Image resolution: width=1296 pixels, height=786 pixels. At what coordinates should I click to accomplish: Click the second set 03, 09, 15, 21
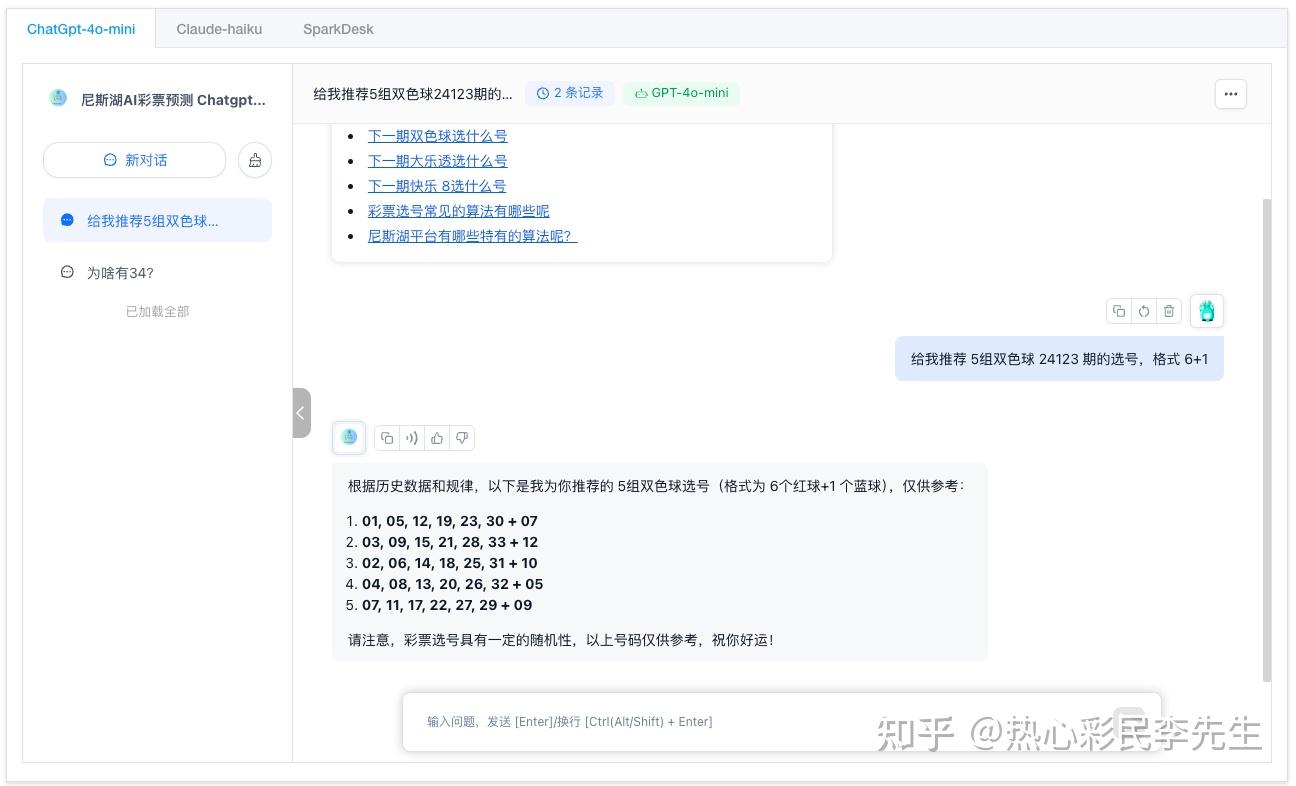pos(450,542)
